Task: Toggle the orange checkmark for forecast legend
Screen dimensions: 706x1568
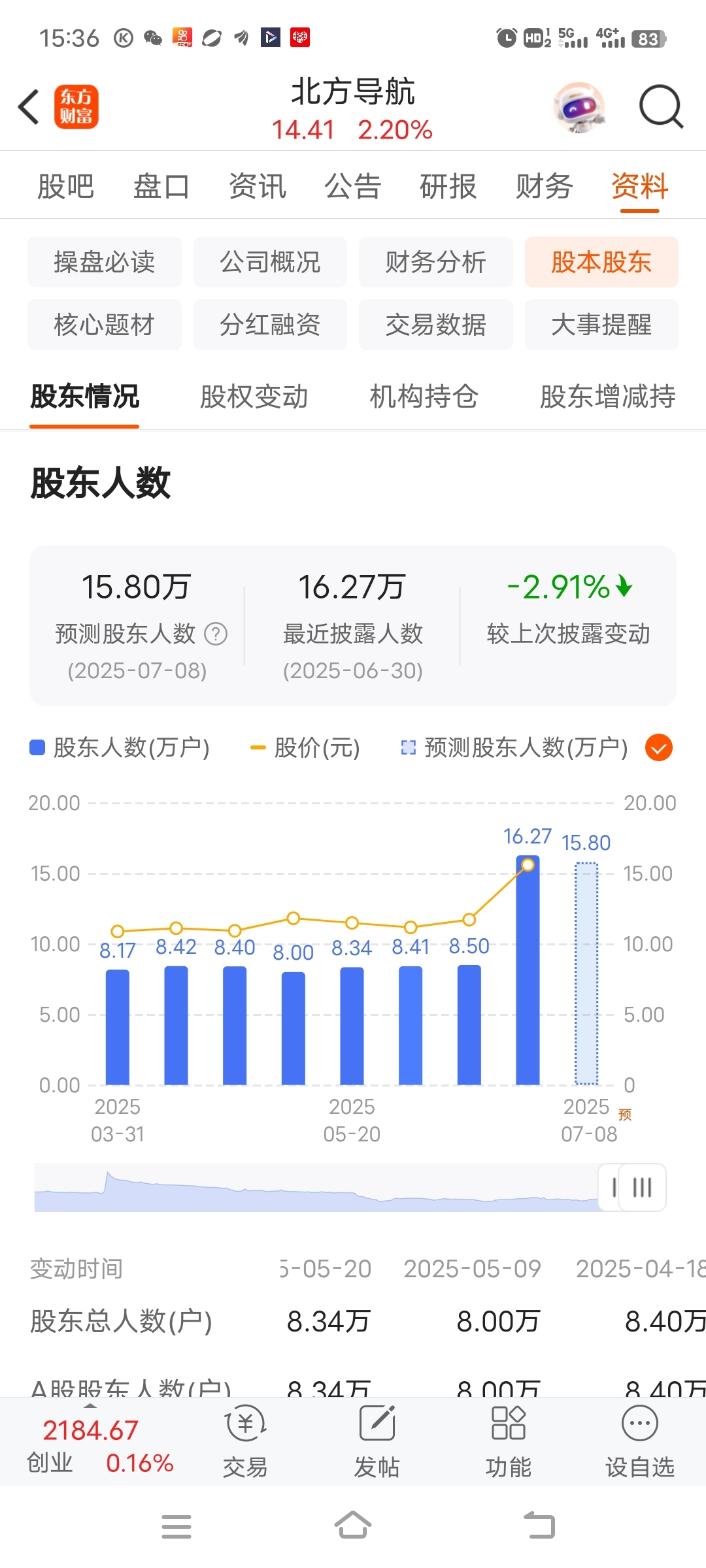Action: (659, 747)
